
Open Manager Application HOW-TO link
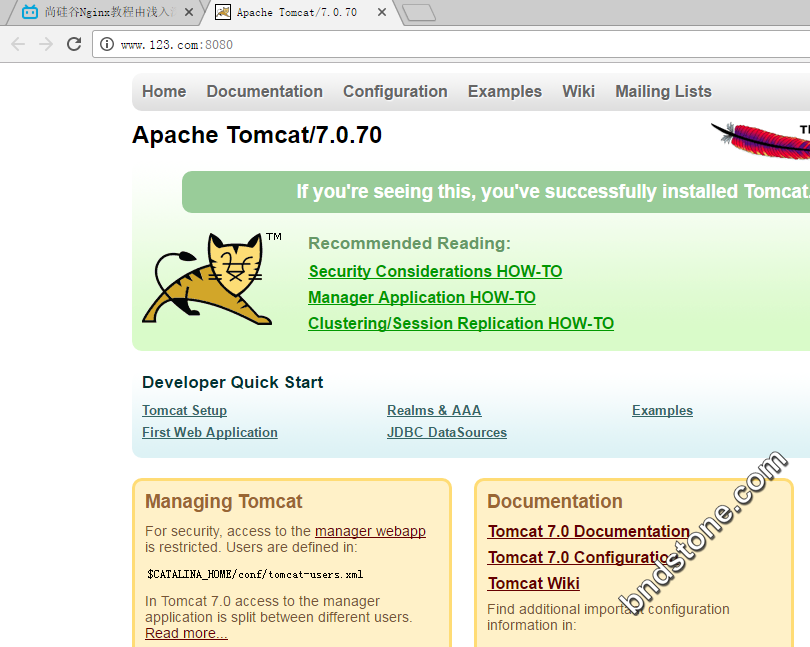422,297
